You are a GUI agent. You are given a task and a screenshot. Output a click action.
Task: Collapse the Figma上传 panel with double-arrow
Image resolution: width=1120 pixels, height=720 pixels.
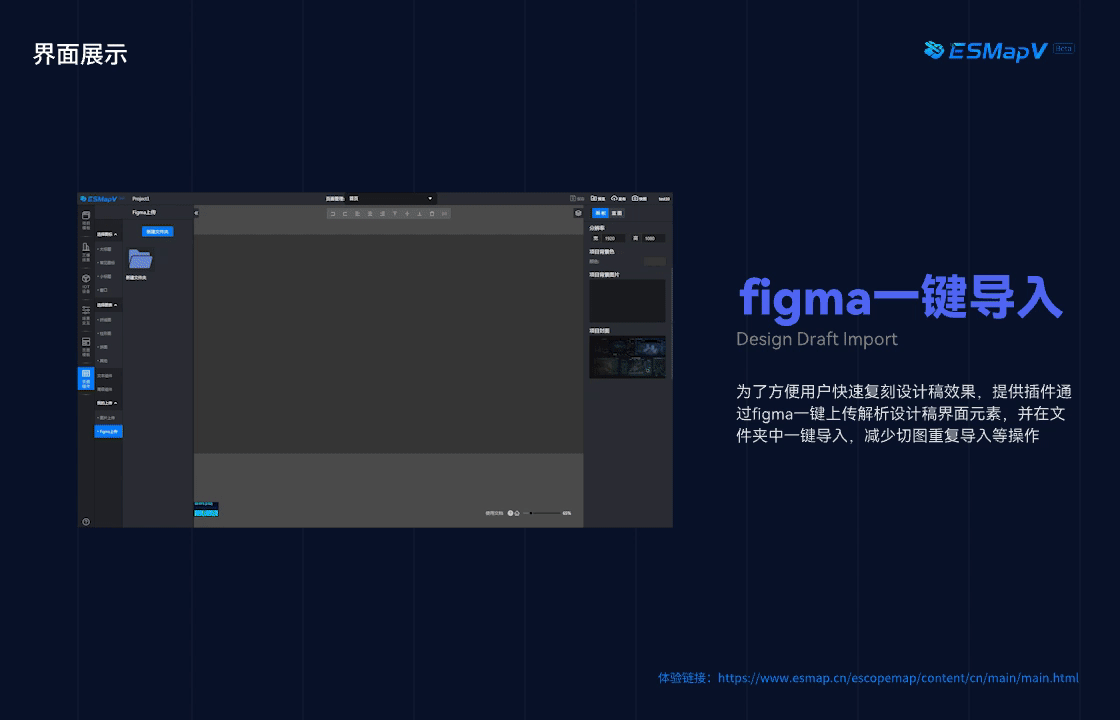pos(196,213)
